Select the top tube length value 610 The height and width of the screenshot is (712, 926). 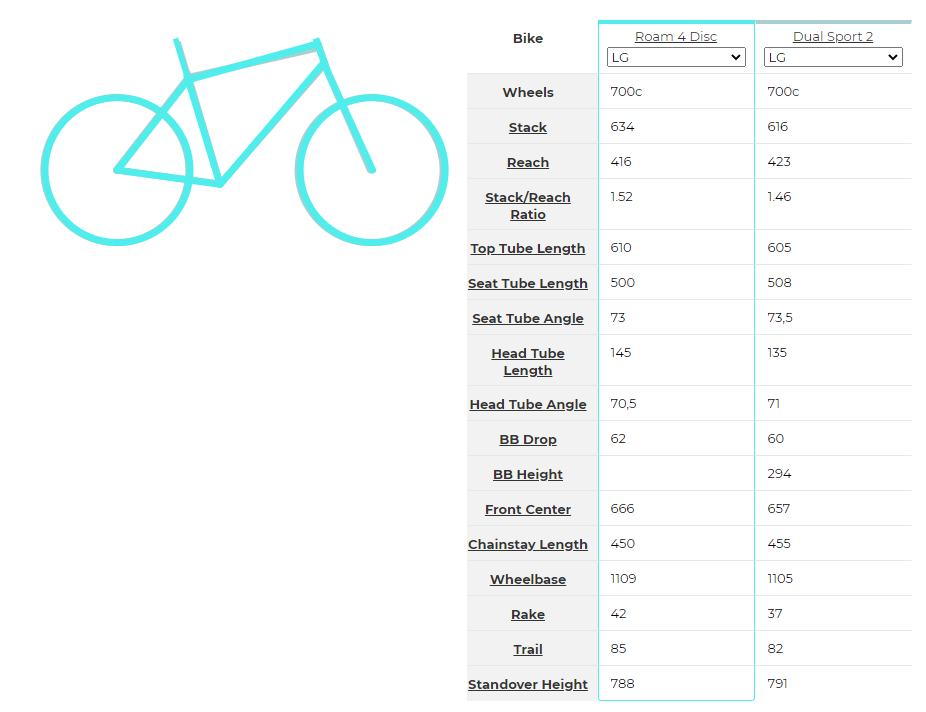[x=621, y=248]
